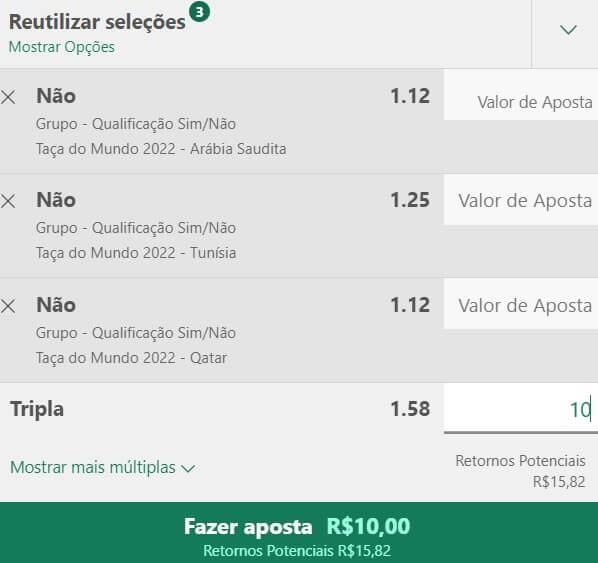Focus the Arábia Saudita Valor de Aposta field
598x563 pixels.
pyautogui.click(x=521, y=95)
